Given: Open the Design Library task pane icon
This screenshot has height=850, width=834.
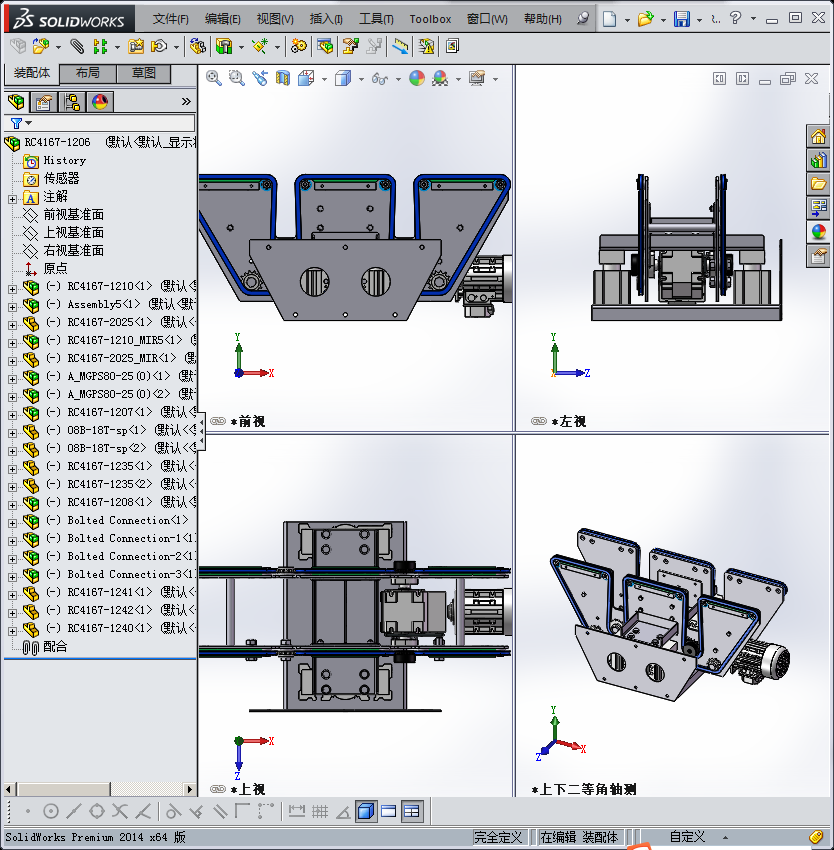Looking at the screenshot, I should (818, 160).
